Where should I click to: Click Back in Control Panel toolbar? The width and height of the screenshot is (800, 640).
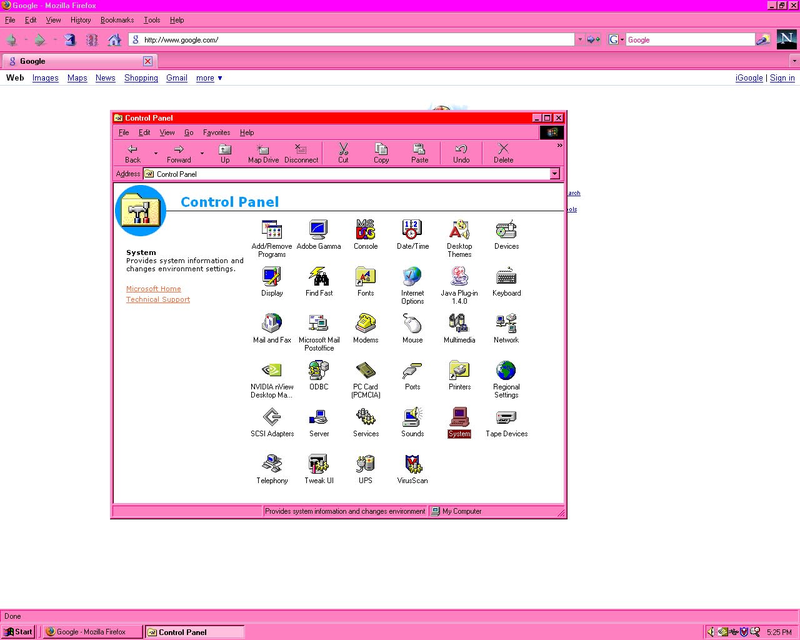(133, 153)
